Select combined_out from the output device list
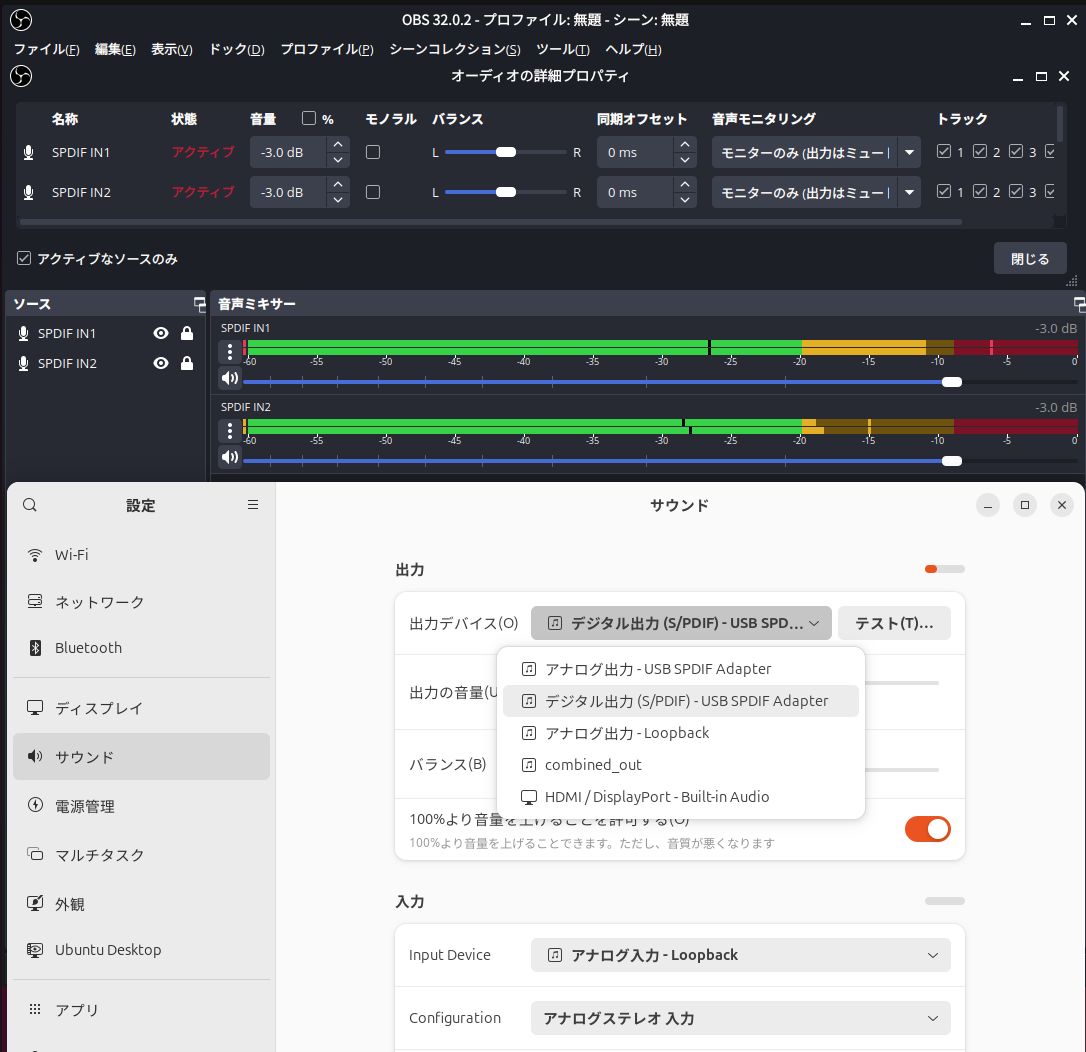1086x1052 pixels. [681, 765]
